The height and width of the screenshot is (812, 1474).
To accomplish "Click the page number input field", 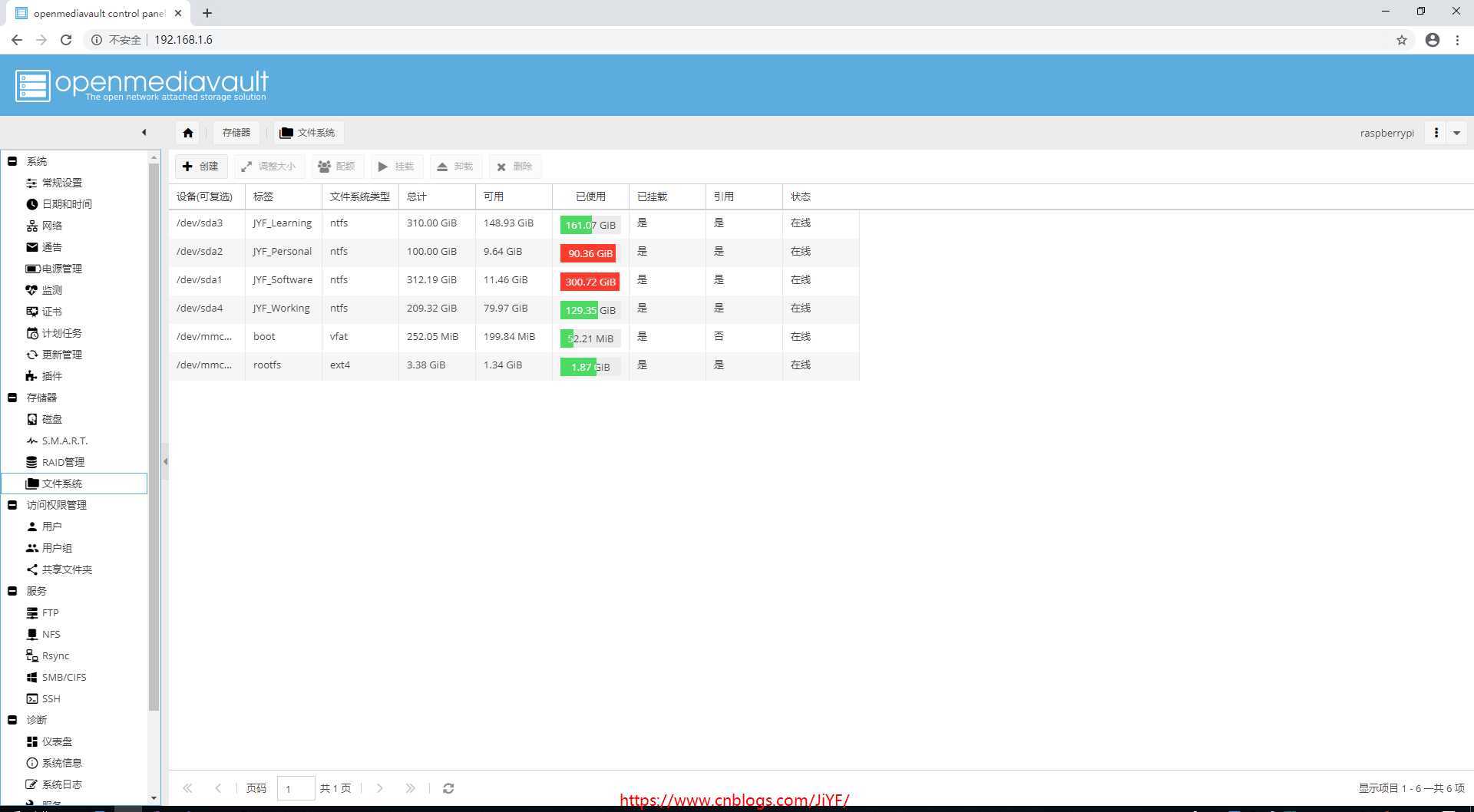I will tap(296, 788).
